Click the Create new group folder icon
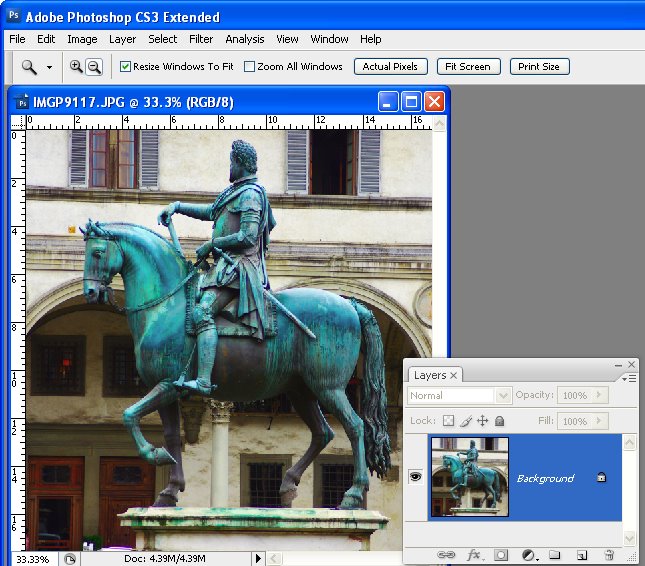645x566 pixels. click(x=555, y=555)
